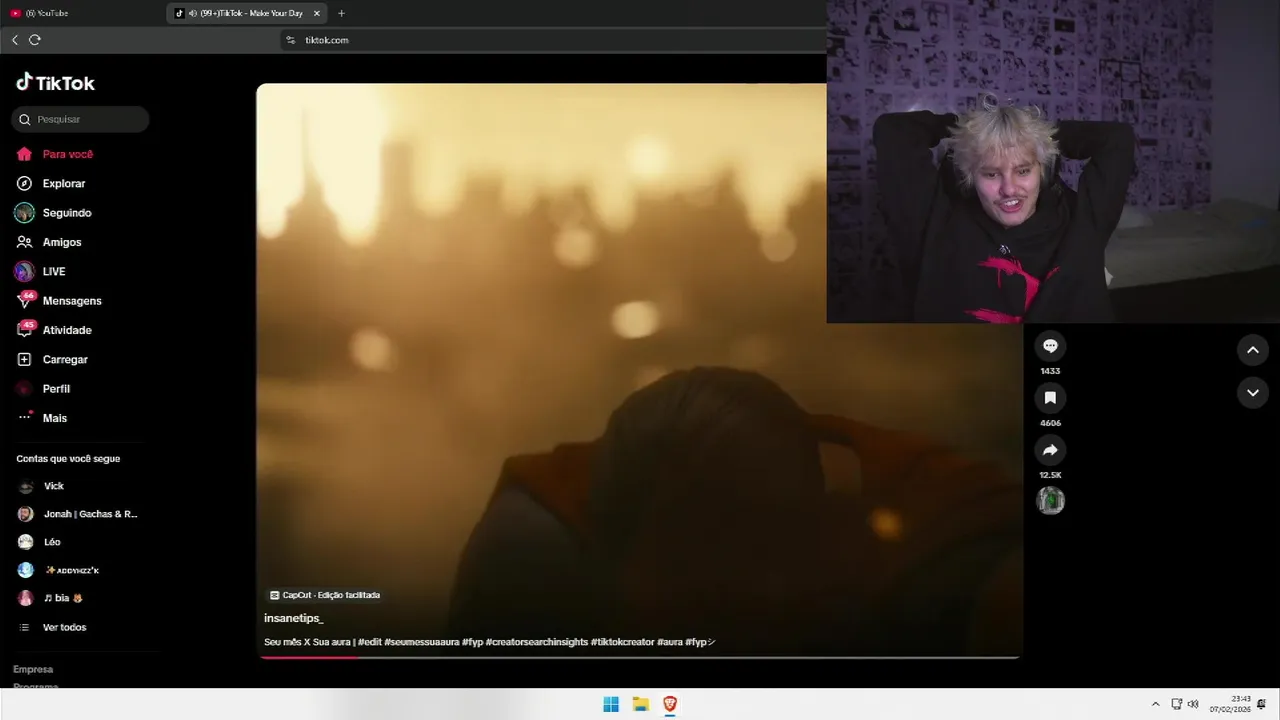The image size is (1280, 720).
Task: Click the Atividade icon with badge
Action: tap(25, 329)
